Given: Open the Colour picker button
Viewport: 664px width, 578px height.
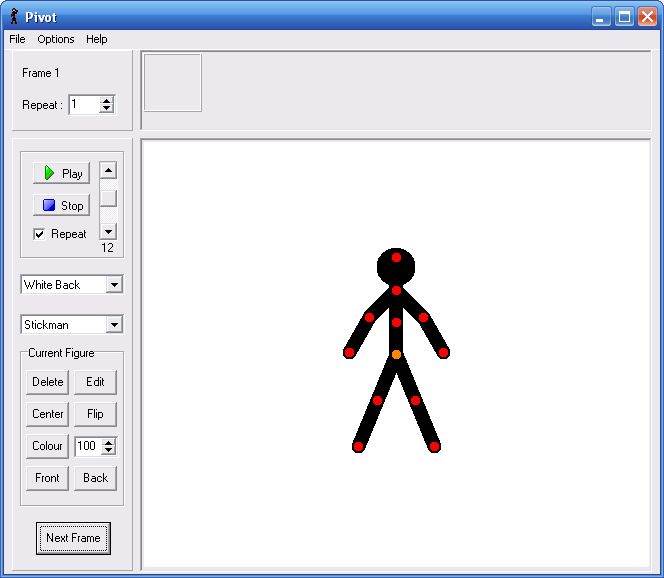Looking at the screenshot, I should [47, 446].
